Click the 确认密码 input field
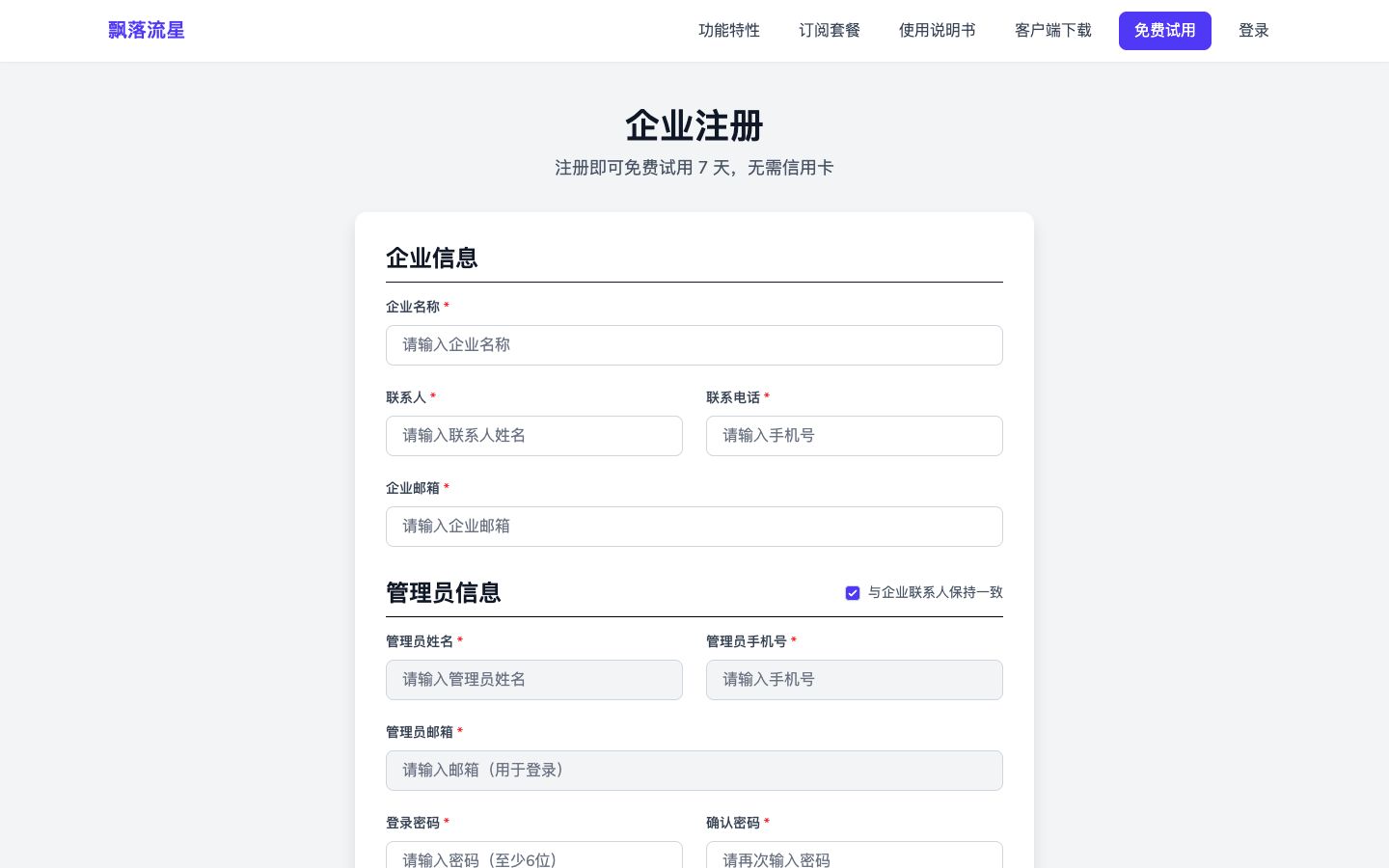The height and width of the screenshot is (868, 1389). tap(855, 854)
